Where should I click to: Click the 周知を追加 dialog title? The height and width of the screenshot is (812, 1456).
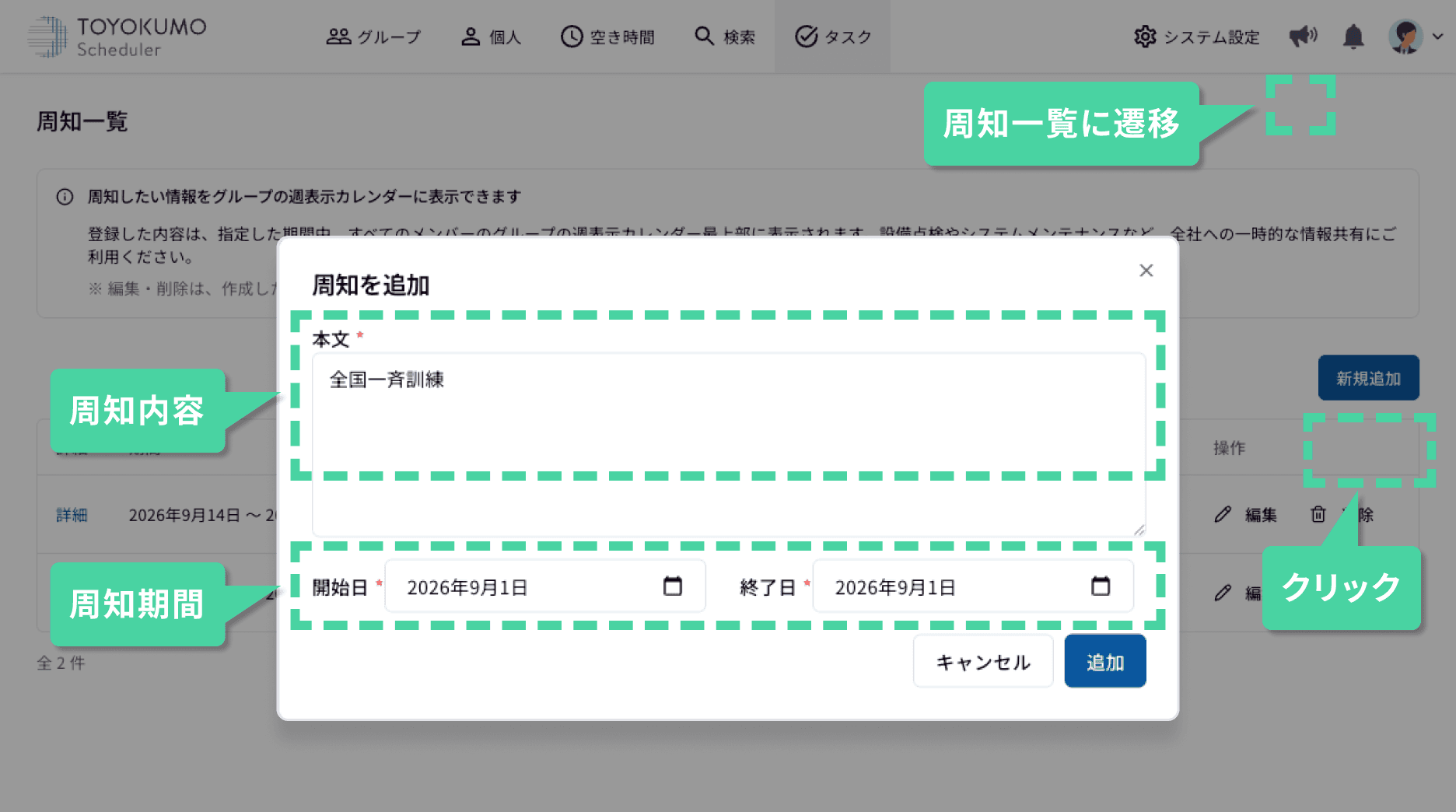[370, 285]
